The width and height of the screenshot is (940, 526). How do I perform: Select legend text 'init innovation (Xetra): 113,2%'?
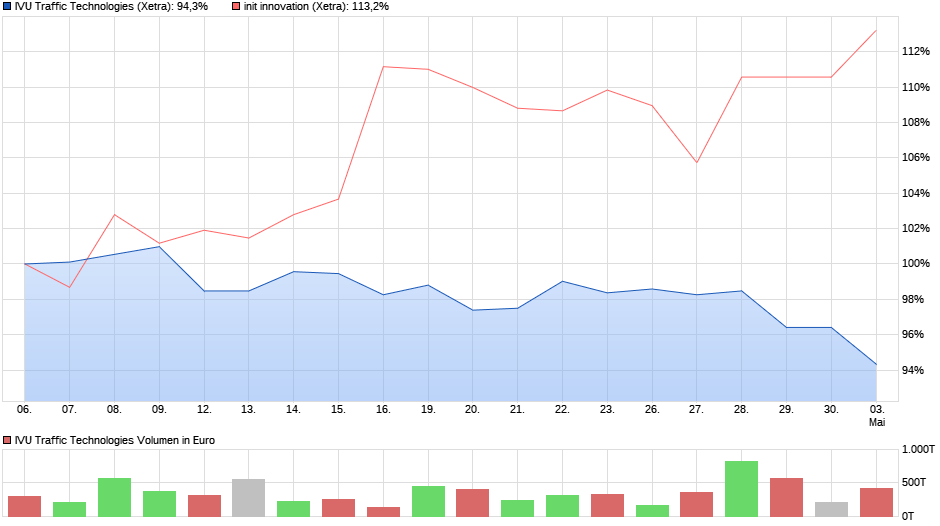316,7
